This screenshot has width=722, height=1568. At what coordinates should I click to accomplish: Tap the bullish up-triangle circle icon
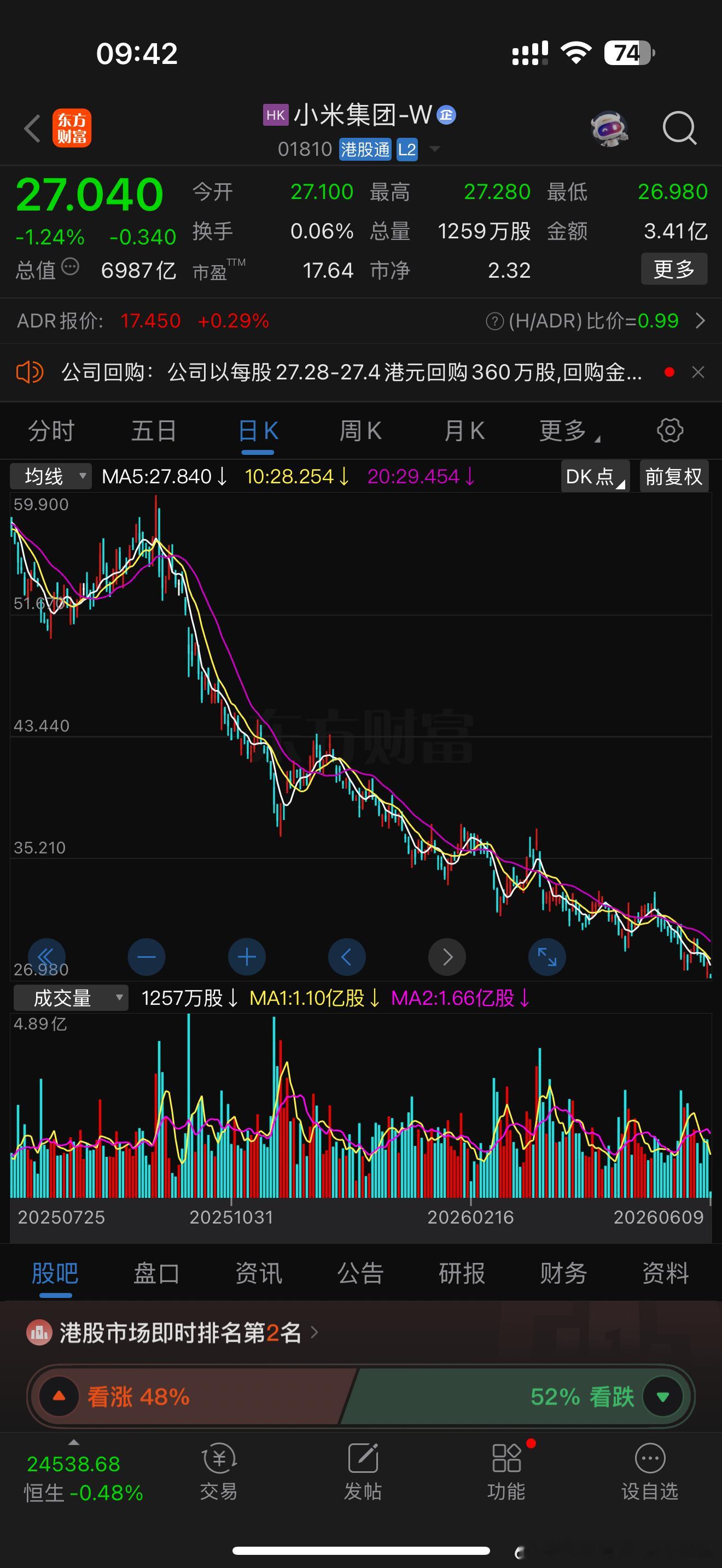tap(59, 1396)
